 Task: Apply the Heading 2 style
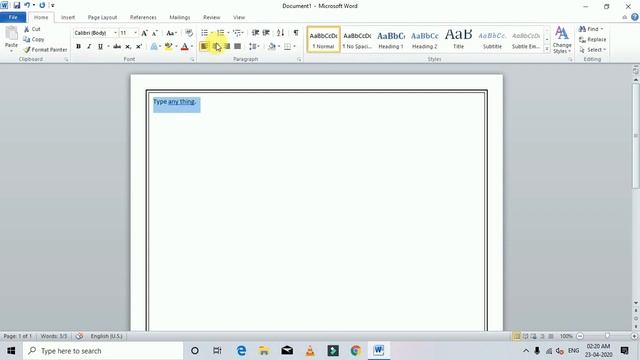pyautogui.click(x=424, y=40)
